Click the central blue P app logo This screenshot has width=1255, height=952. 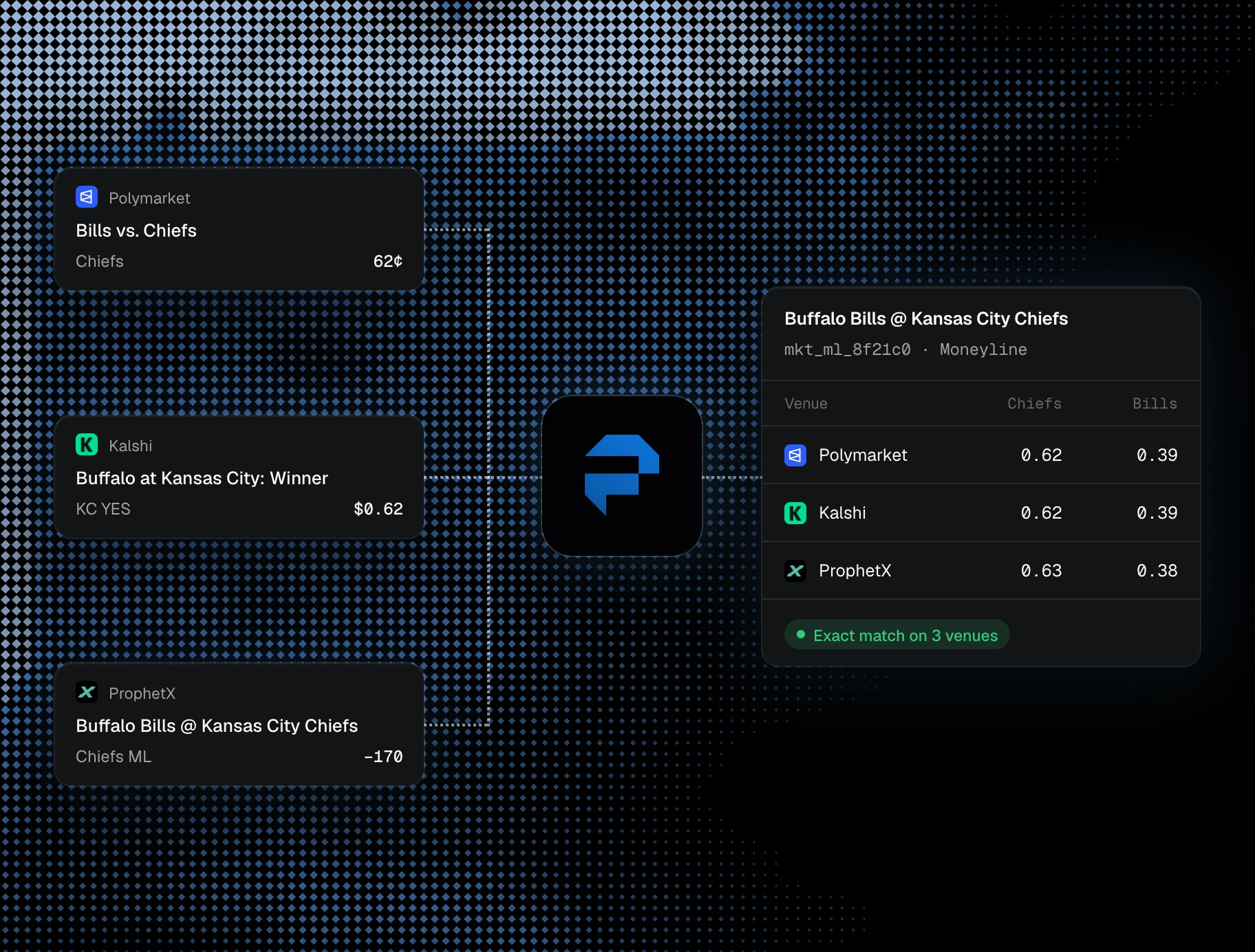click(622, 476)
